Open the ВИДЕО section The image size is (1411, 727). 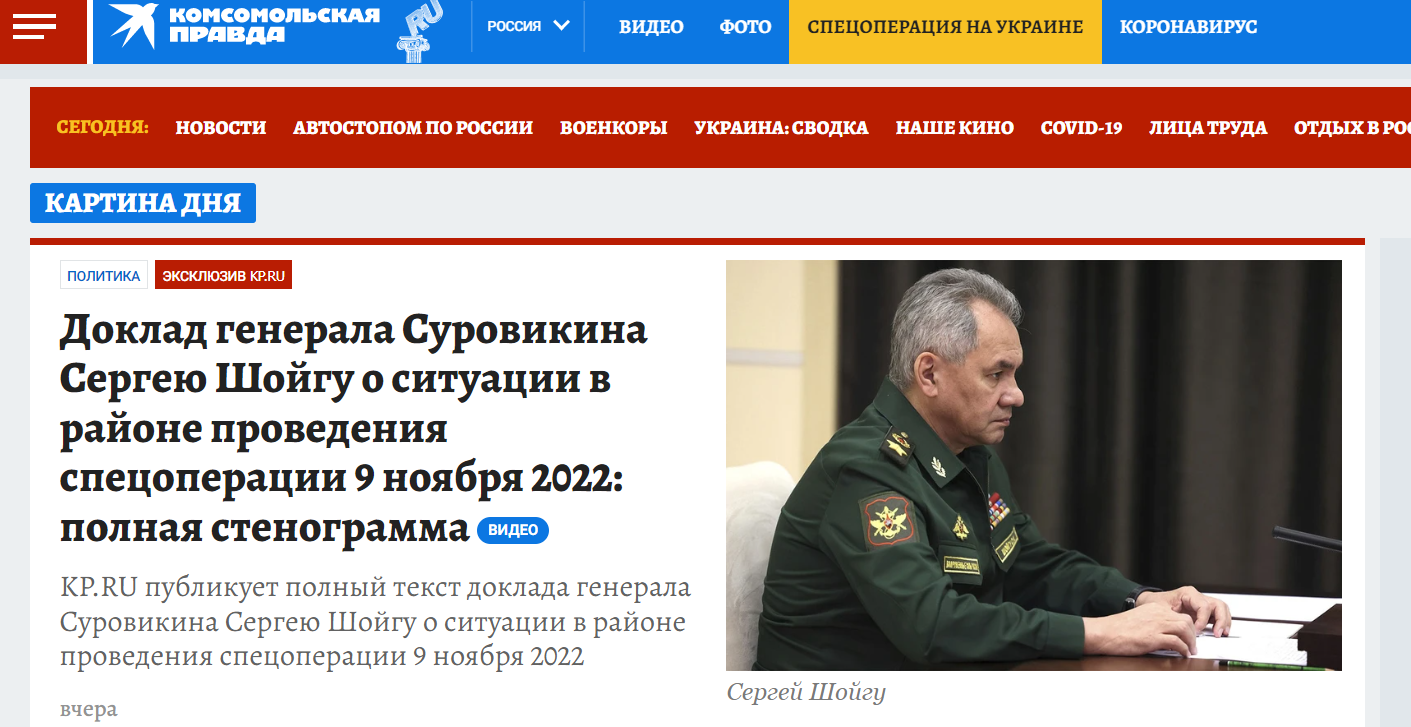point(651,27)
